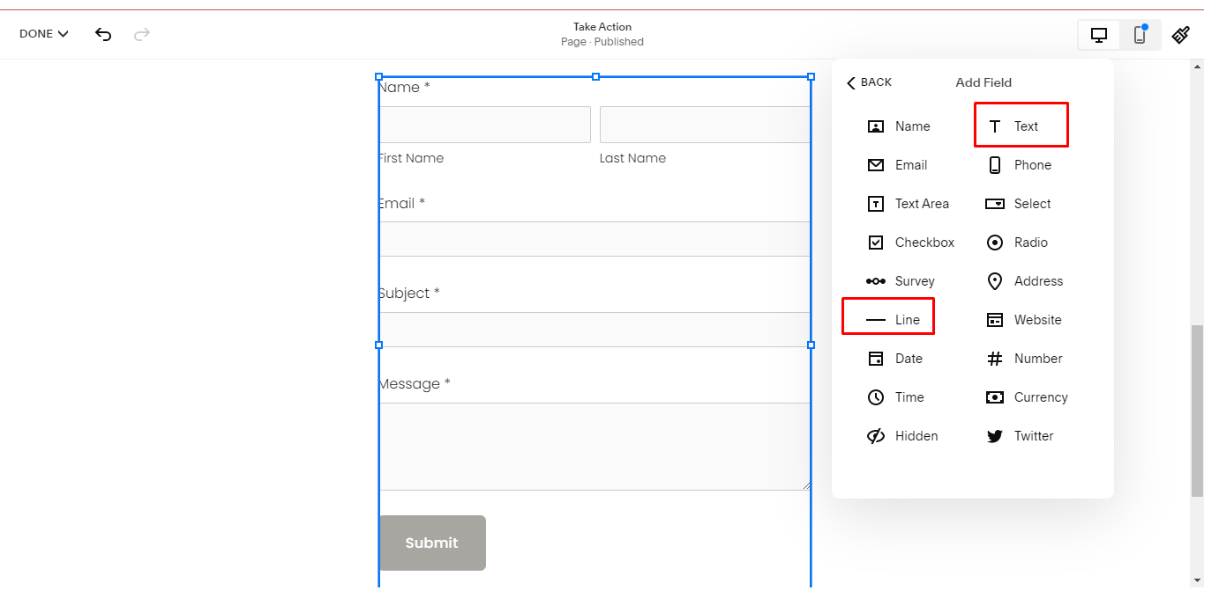Insert a Text Area field
1212x610 pixels.
pyautogui.click(x=919, y=203)
